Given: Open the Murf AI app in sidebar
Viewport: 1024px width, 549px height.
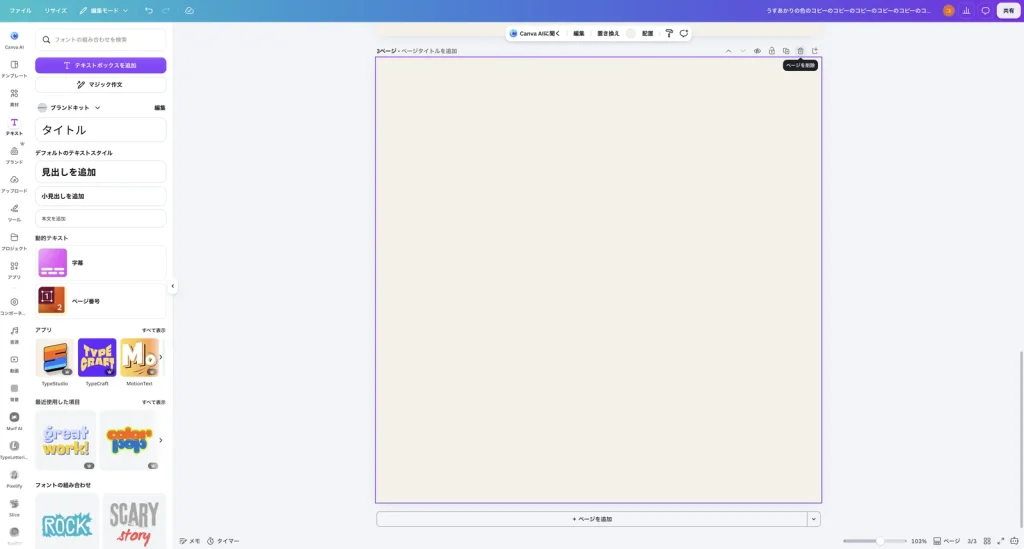Looking at the screenshot, I should [14, 420].
